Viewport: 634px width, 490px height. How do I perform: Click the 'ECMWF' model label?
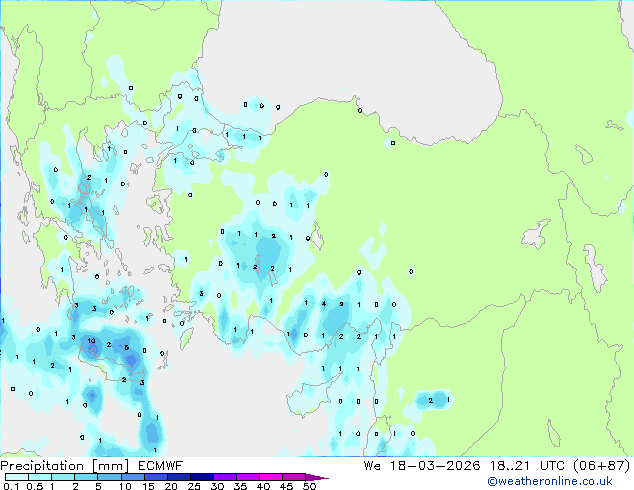pos(160,466)
